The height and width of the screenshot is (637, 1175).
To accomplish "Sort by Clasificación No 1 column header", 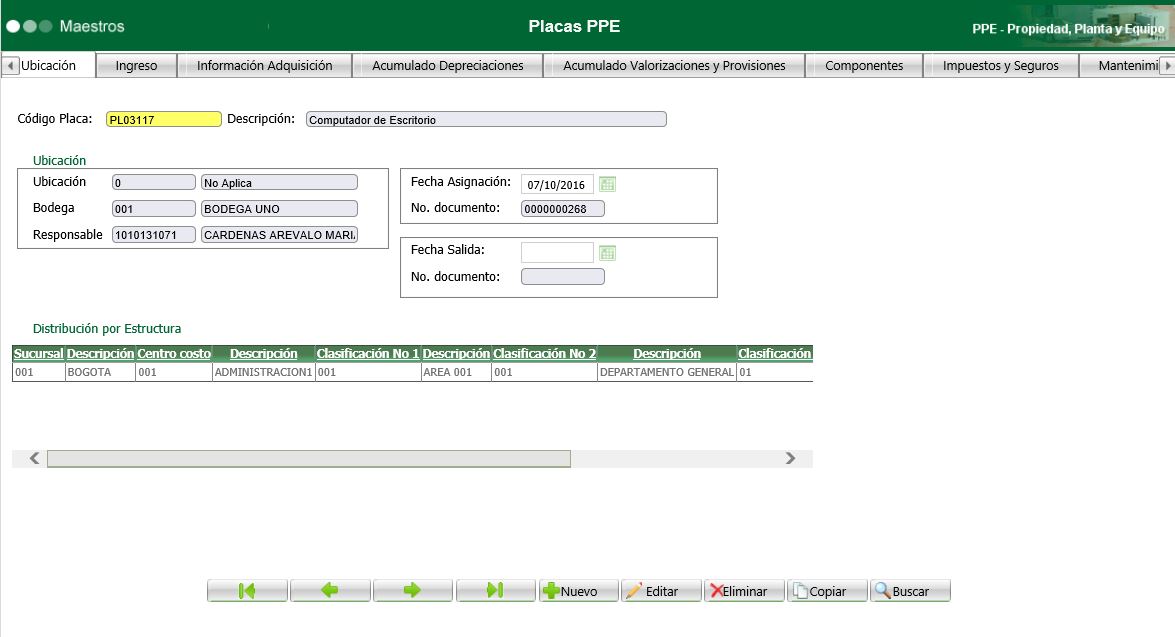I will coord(368,354).
